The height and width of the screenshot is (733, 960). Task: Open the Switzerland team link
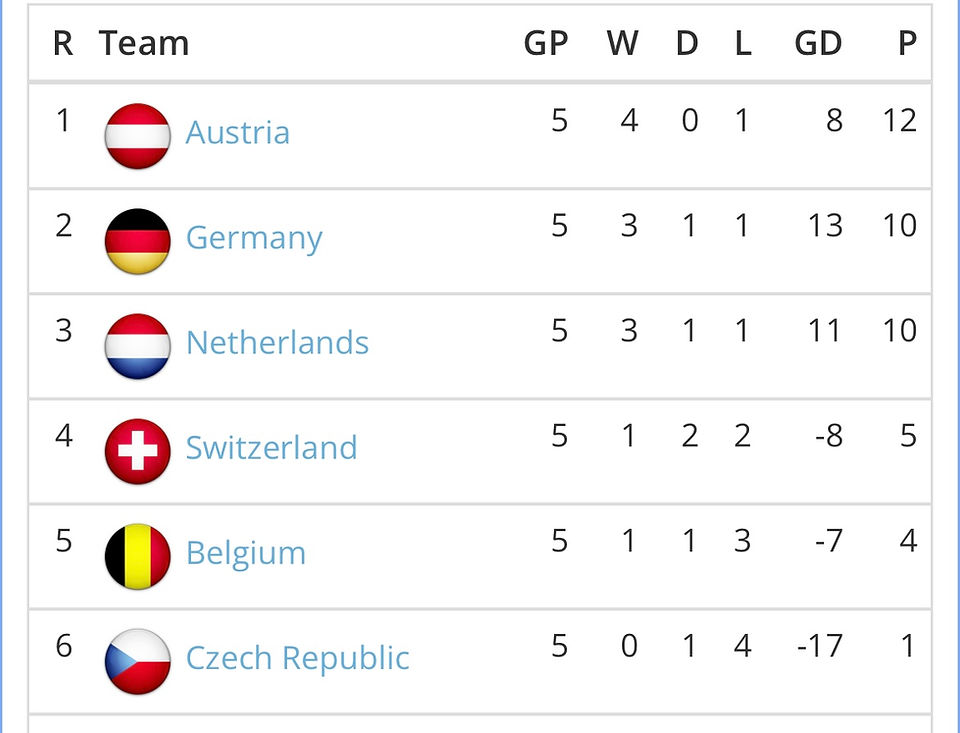click(271, 448)
